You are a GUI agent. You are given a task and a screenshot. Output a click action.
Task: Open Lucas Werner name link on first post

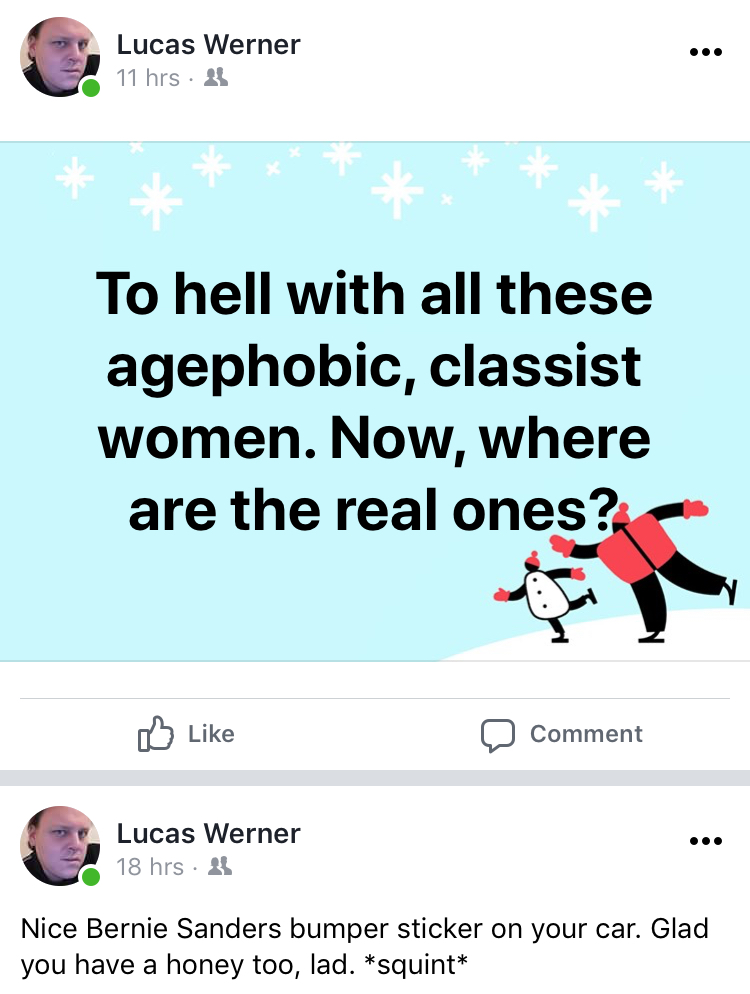click(209, 45)
